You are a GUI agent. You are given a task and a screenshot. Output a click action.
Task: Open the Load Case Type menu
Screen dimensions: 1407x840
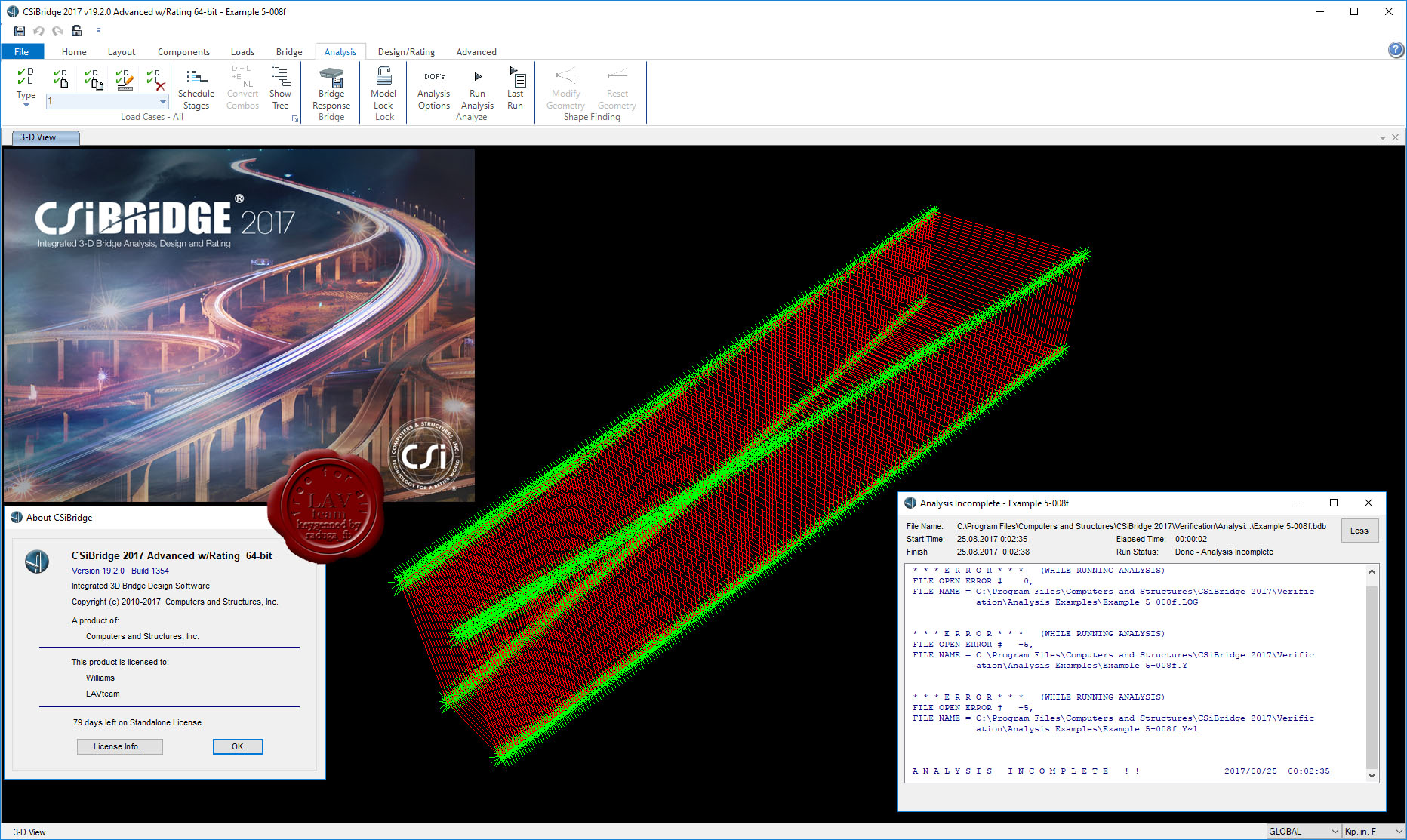[x=26, y=86]
